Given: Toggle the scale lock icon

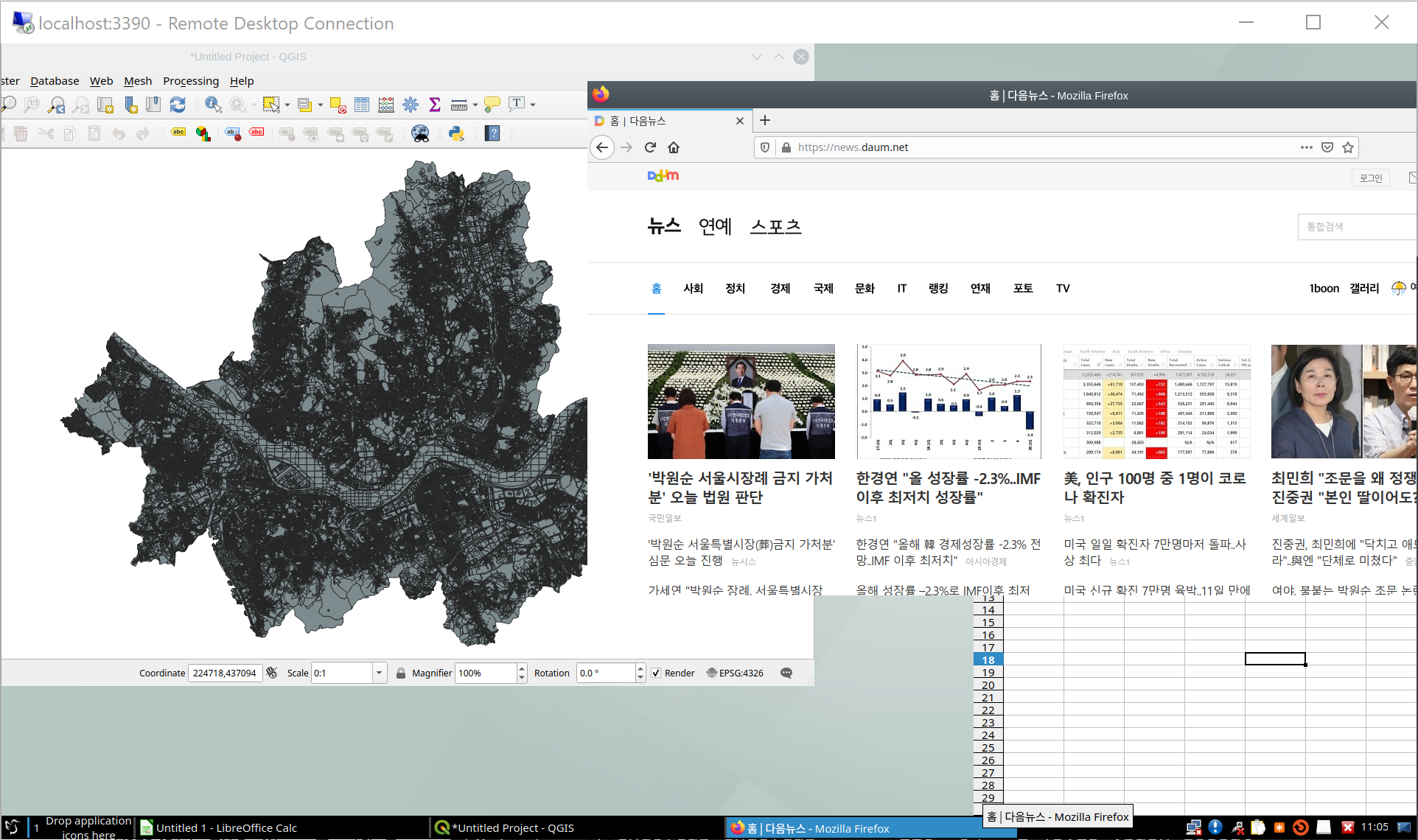Looking at the screenshot, I should [401, 673].
